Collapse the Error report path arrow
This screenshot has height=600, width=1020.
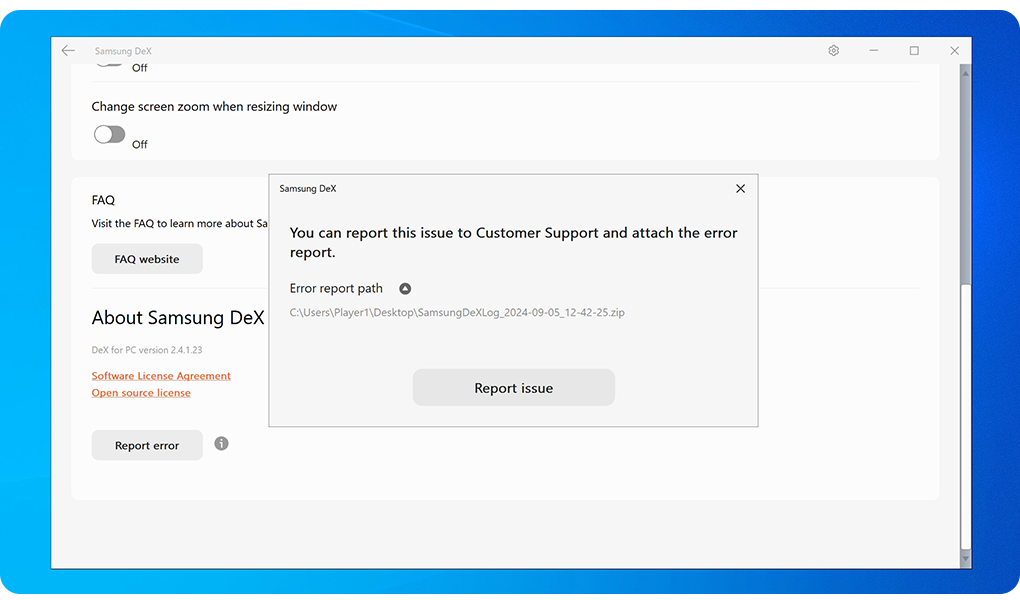405,288
